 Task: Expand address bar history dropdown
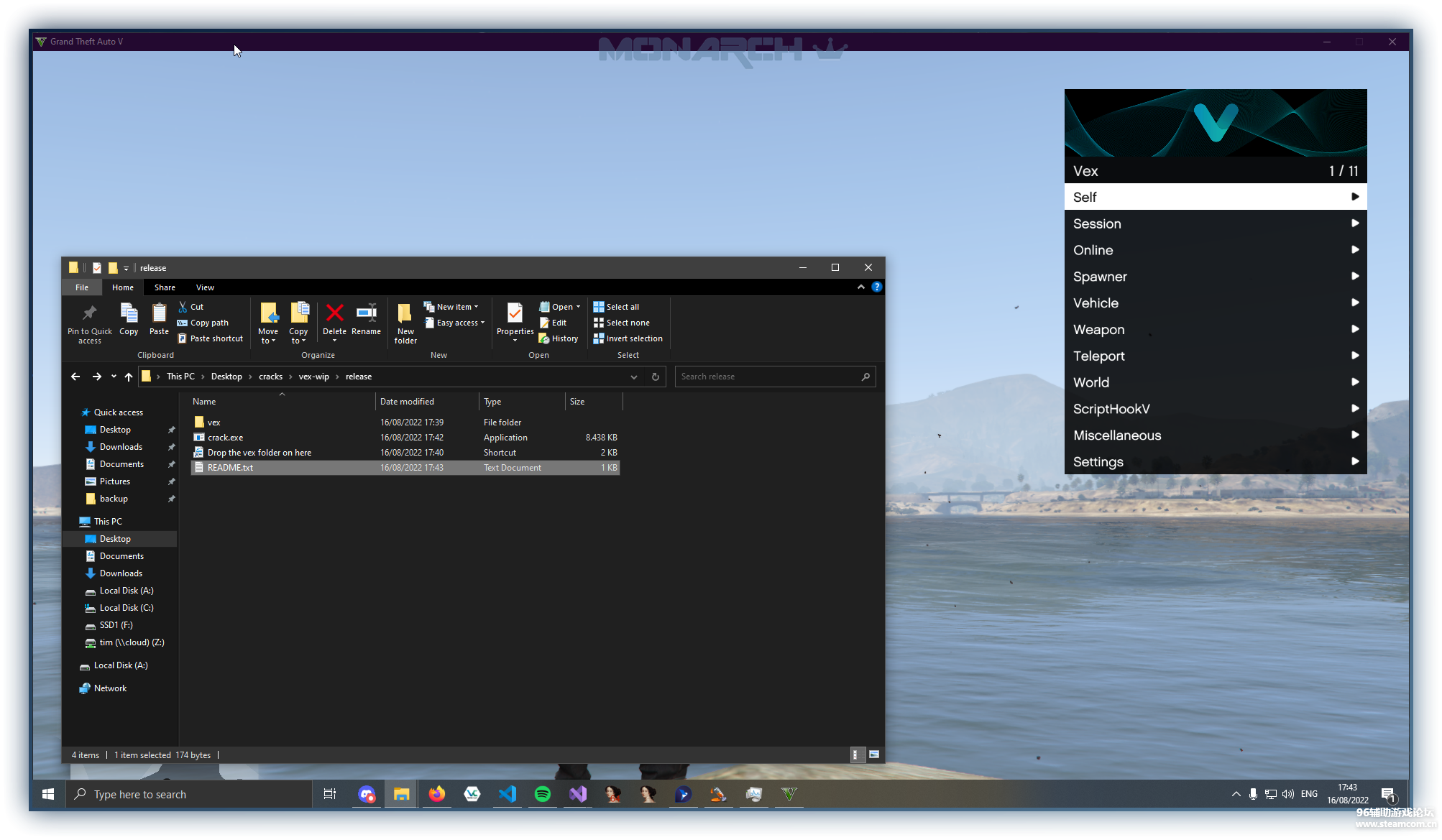(x=633, y=377)
